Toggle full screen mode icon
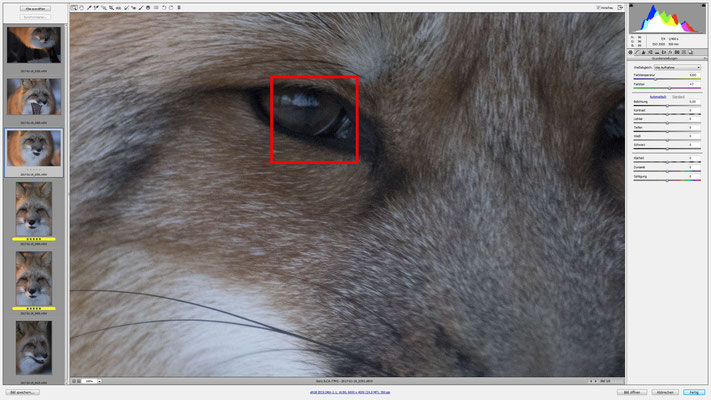Screen dimensions: 711x400 [x=620, y=8]
